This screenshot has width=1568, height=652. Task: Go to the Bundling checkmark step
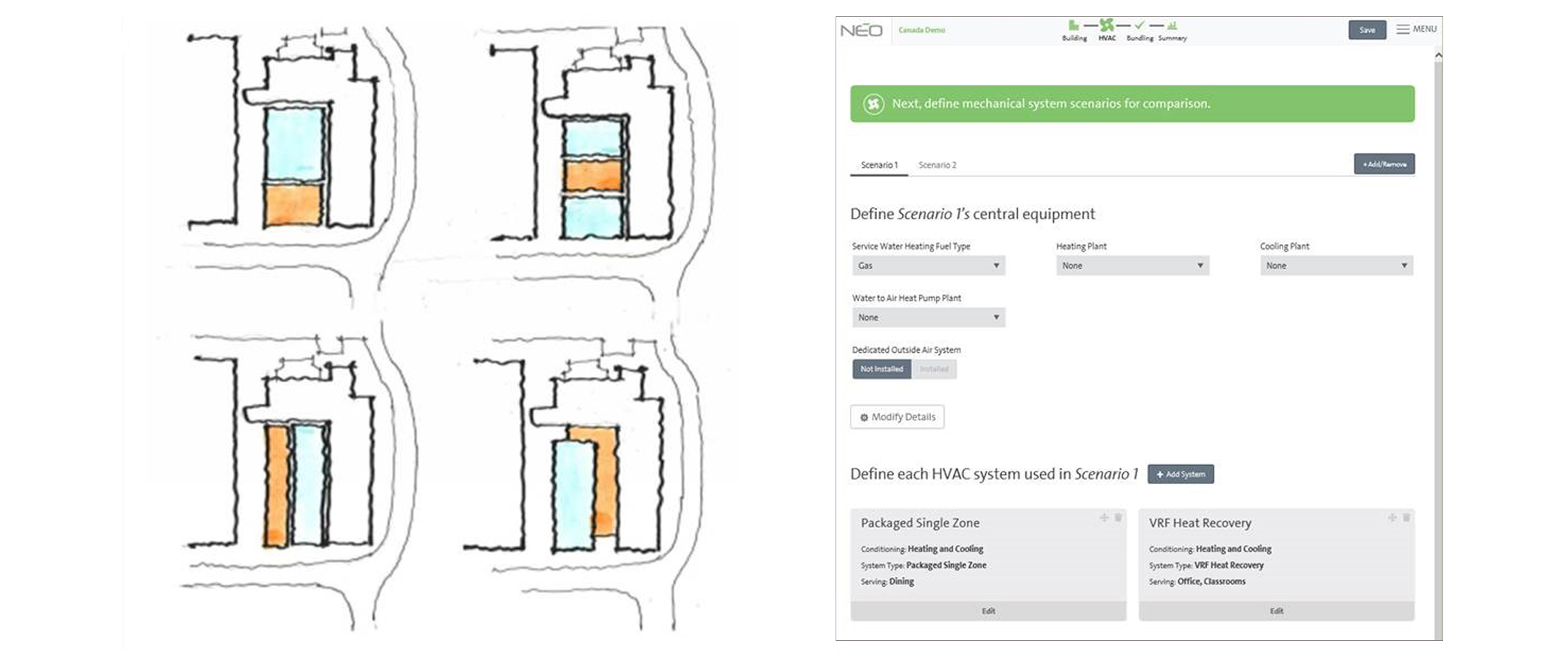pyautogui.click(x=1139, y=25)
